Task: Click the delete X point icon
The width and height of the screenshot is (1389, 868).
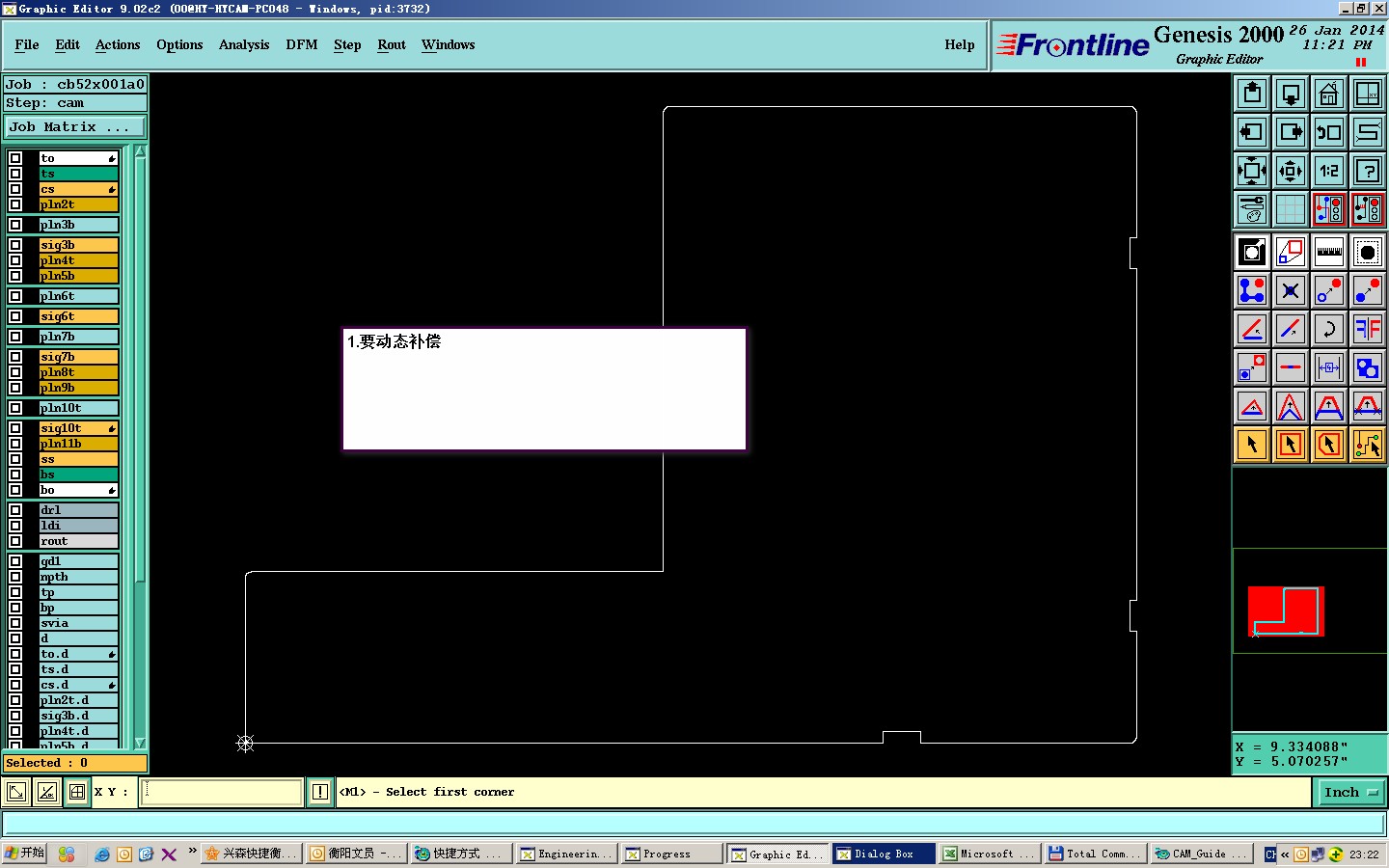Action: (x=1291, y=290)
